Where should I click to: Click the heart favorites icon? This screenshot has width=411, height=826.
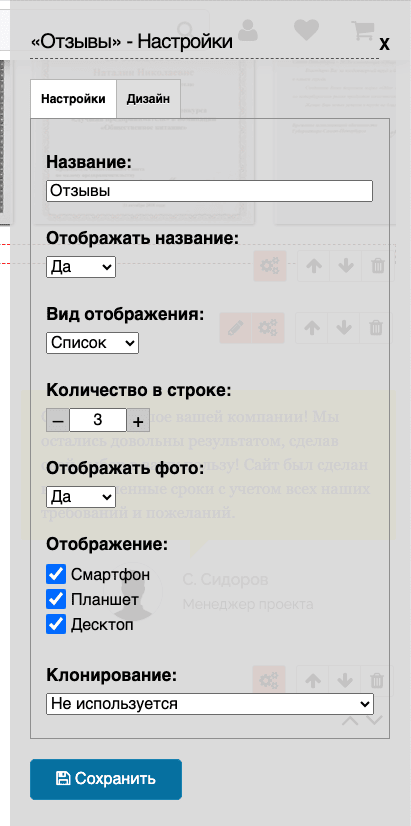[307, 30]
